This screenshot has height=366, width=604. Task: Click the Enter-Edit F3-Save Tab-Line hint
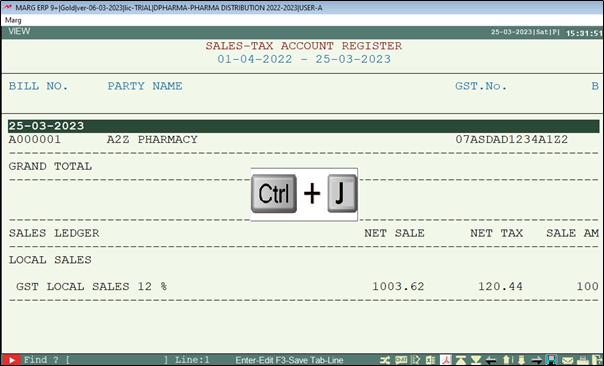tap(289, 360)
